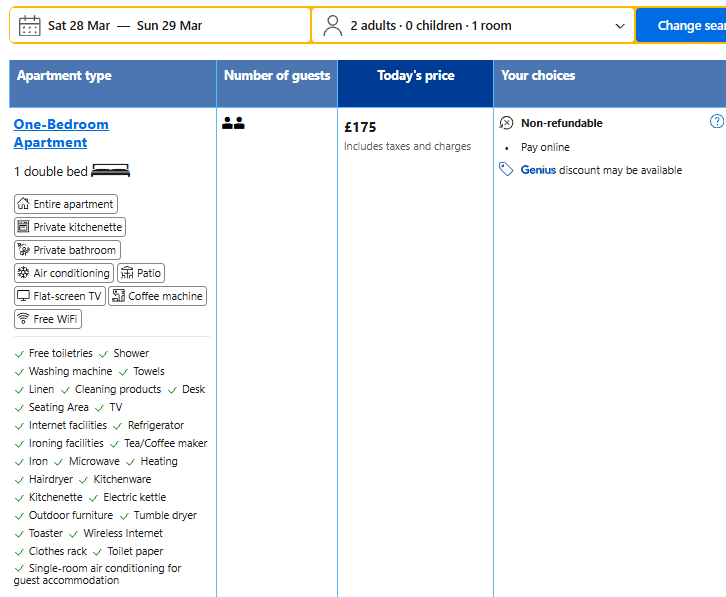Click the Change search button
This screenshot has height=597, width=726.
(x=681, y=25)
